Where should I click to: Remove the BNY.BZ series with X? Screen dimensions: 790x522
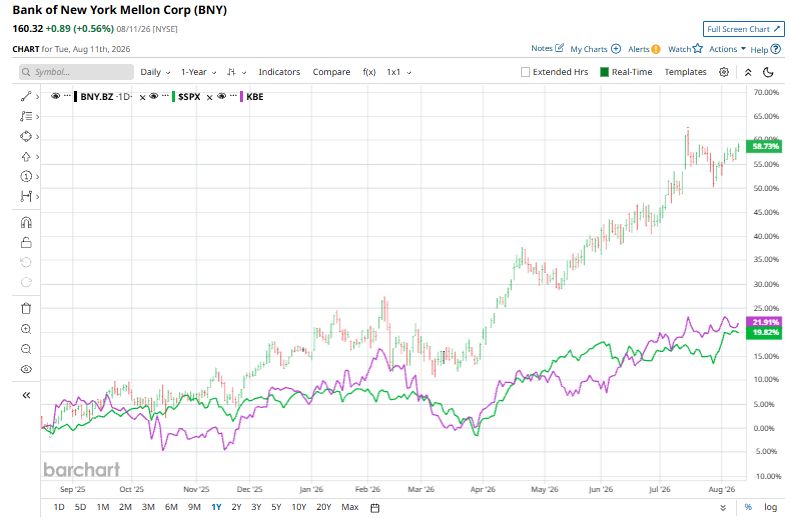pos(143,97)
